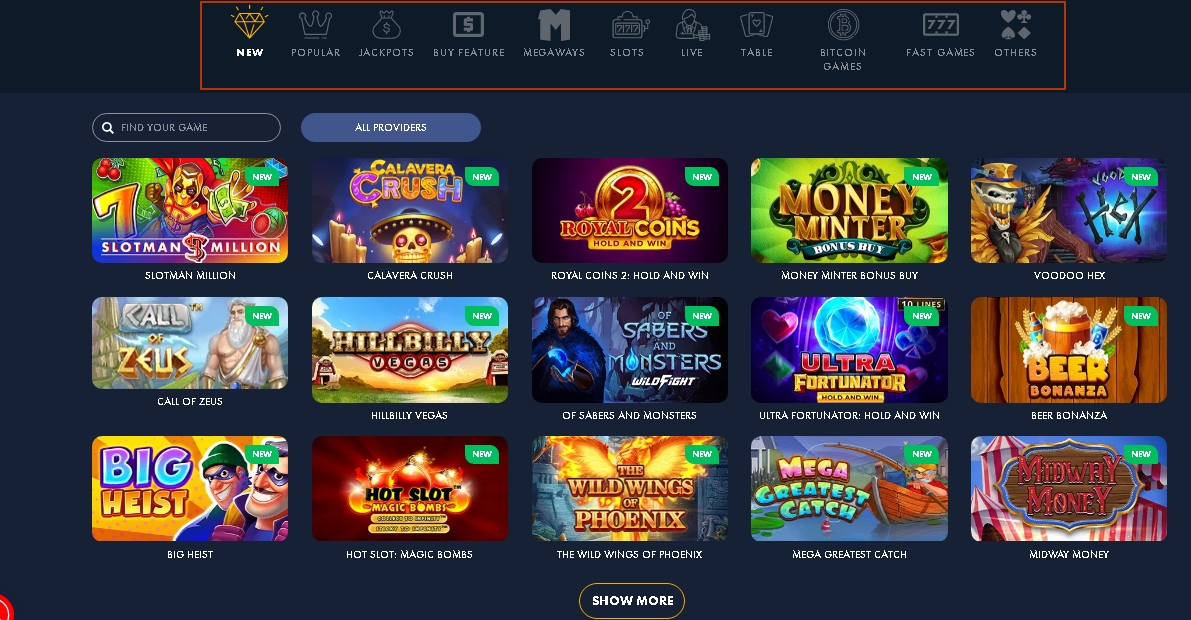This screenshot has width=1191, height=620.
Task: Click the Show More button
Action: pos(632,601)
